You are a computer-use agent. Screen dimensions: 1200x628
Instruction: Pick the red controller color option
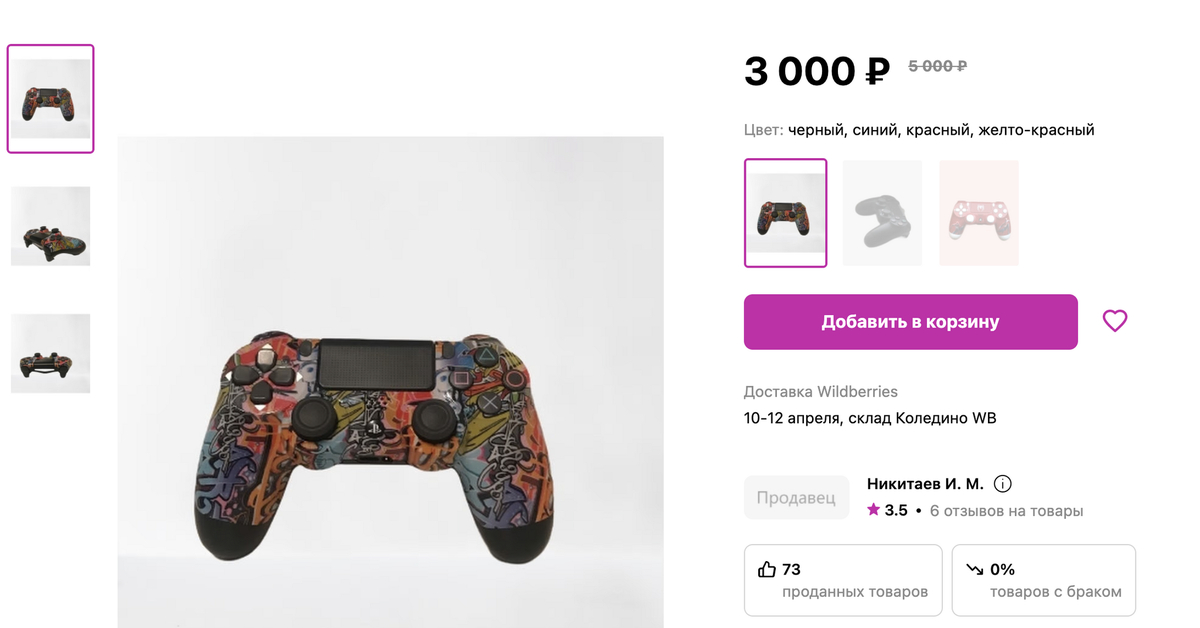[978, 213]
